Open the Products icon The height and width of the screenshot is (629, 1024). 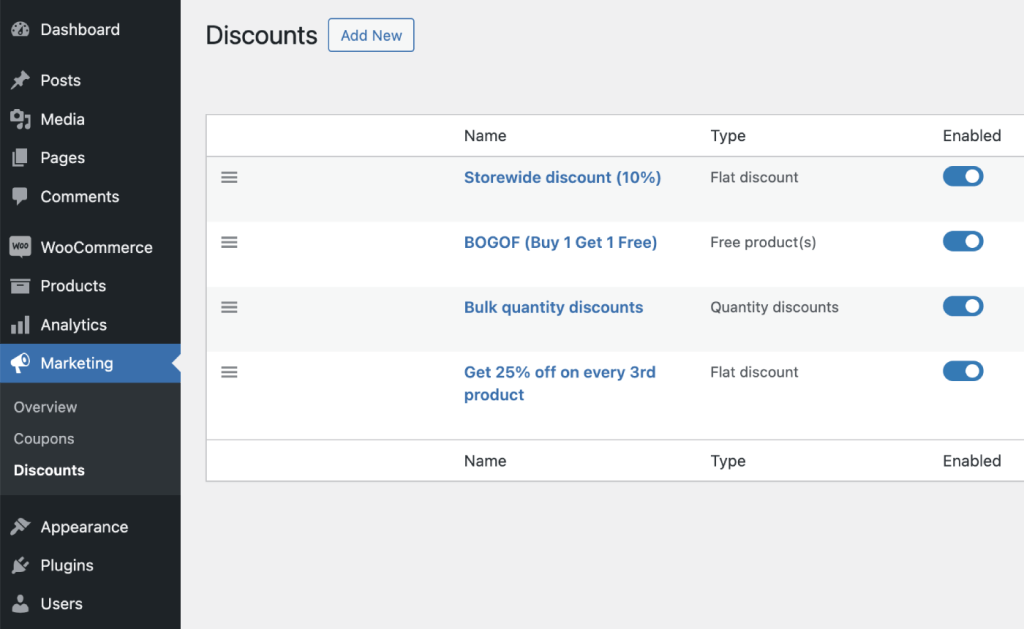(x=22, y=285)
